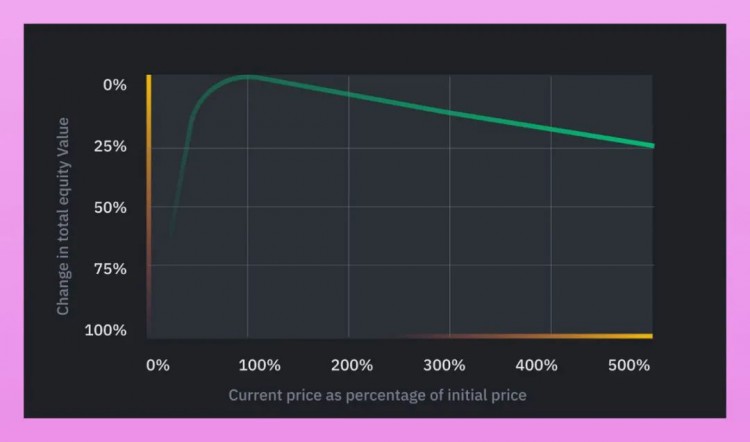The width and height of the screenshot is (750, 442).
Task: Click where the curve crosses the 200% gridline
Action: pyautogui.click(x=348, y=94)
